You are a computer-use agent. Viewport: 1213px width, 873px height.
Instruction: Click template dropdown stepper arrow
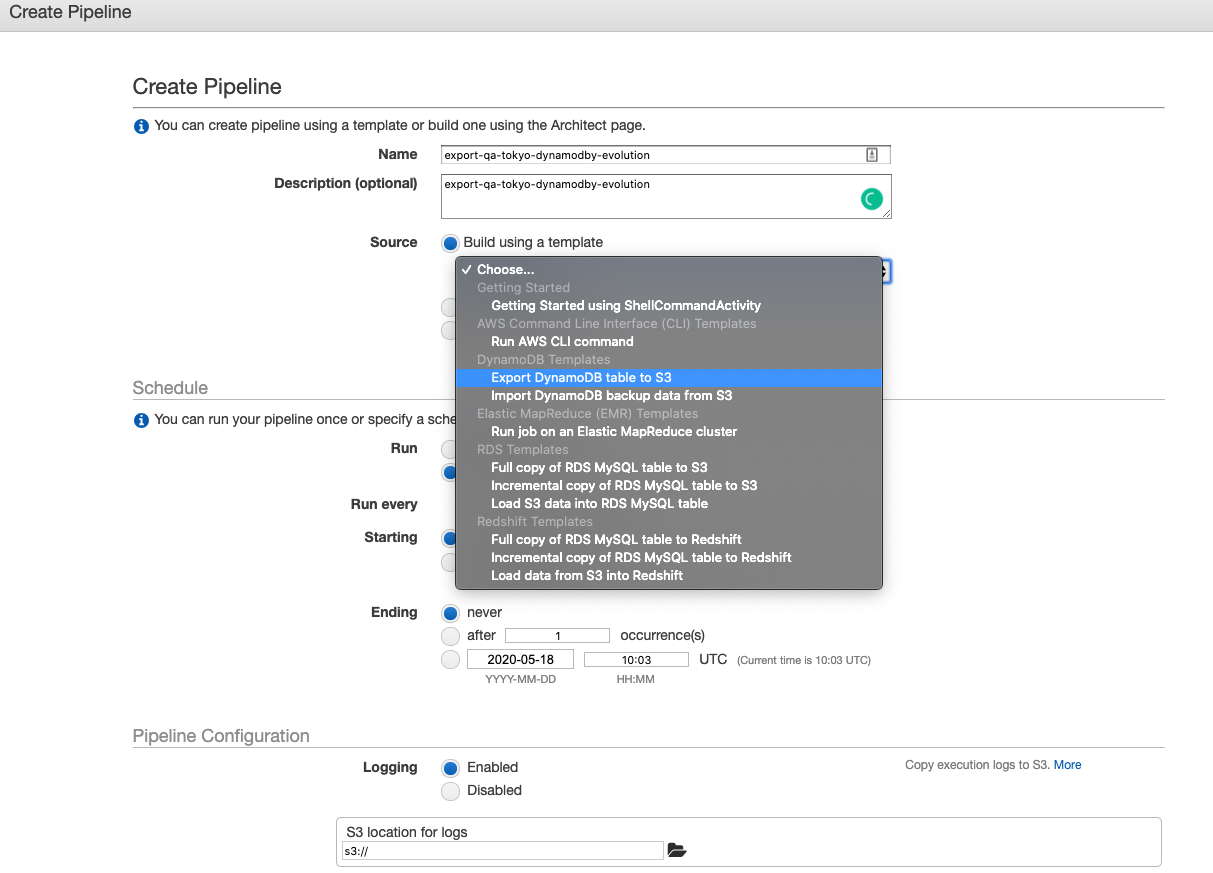click(886, 271)
